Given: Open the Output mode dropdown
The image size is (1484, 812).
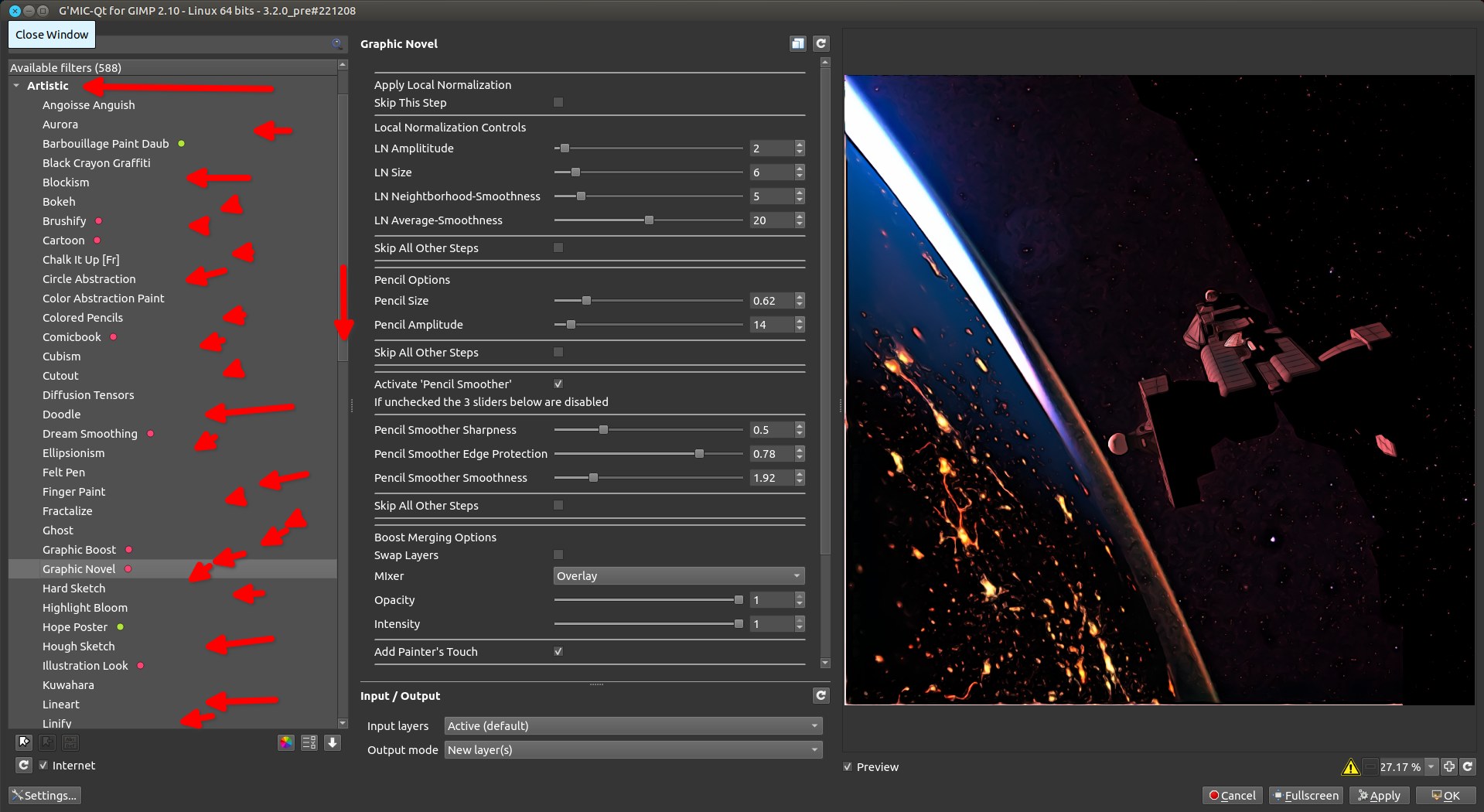Looking at the screenshot, I should coord(633,750).
